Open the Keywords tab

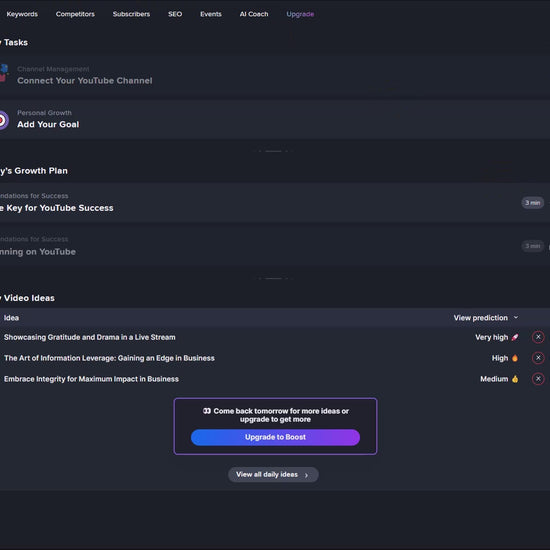click(x=22, y=14)
